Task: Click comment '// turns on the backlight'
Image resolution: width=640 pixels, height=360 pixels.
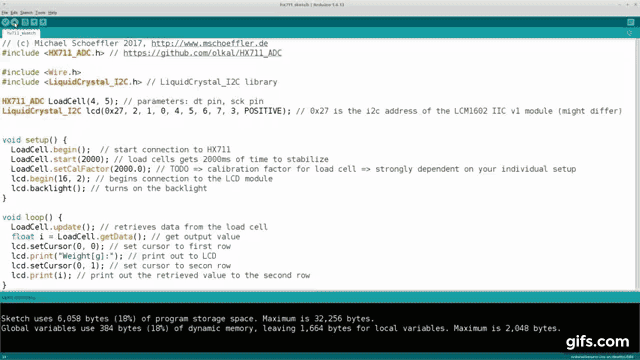Action: (x=149, y=189)
